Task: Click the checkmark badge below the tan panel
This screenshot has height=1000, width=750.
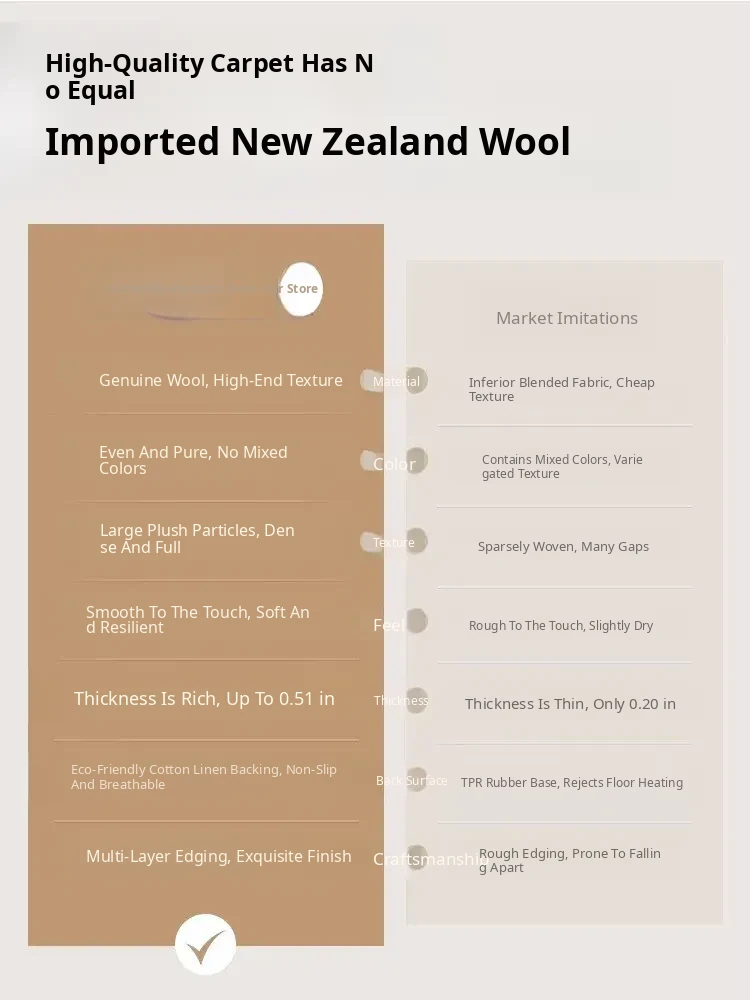Action: pos(205,944)
